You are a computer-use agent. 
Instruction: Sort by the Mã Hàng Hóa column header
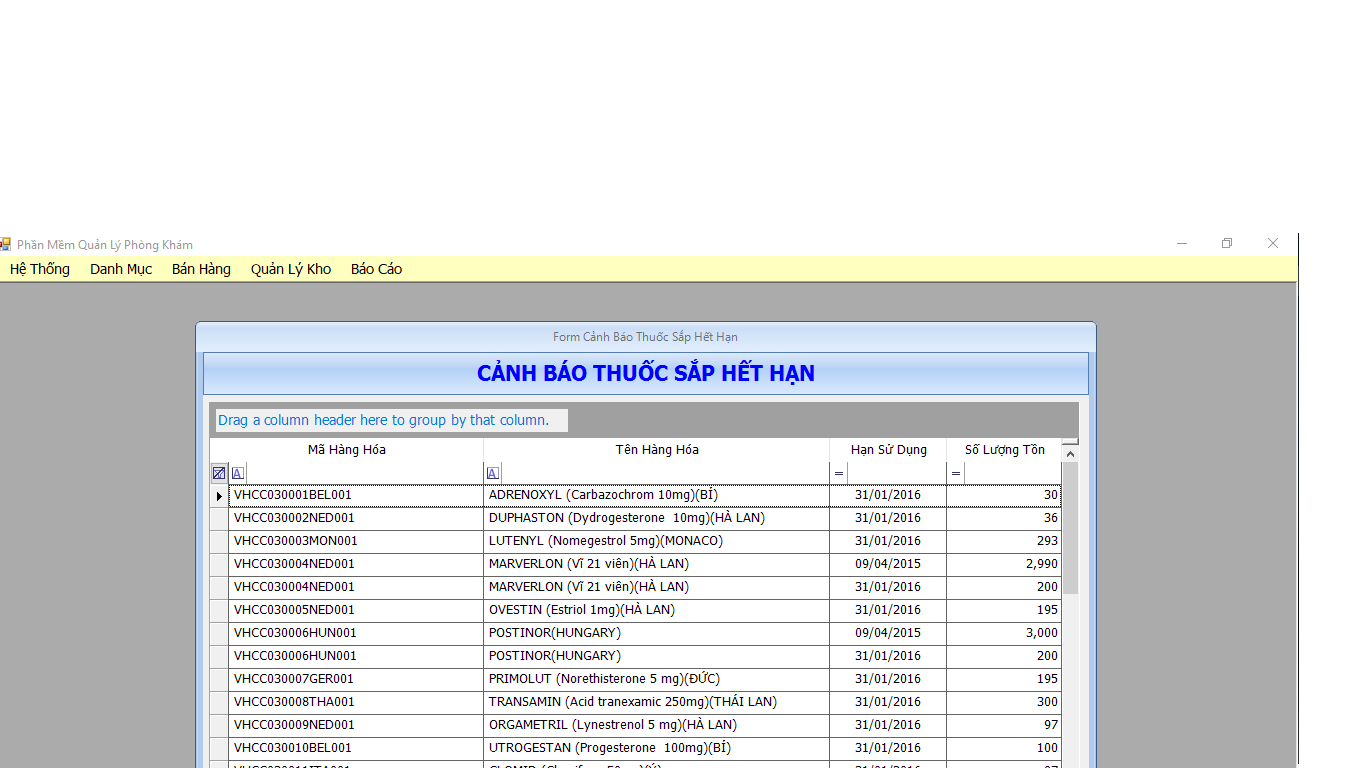click(346, 450)
